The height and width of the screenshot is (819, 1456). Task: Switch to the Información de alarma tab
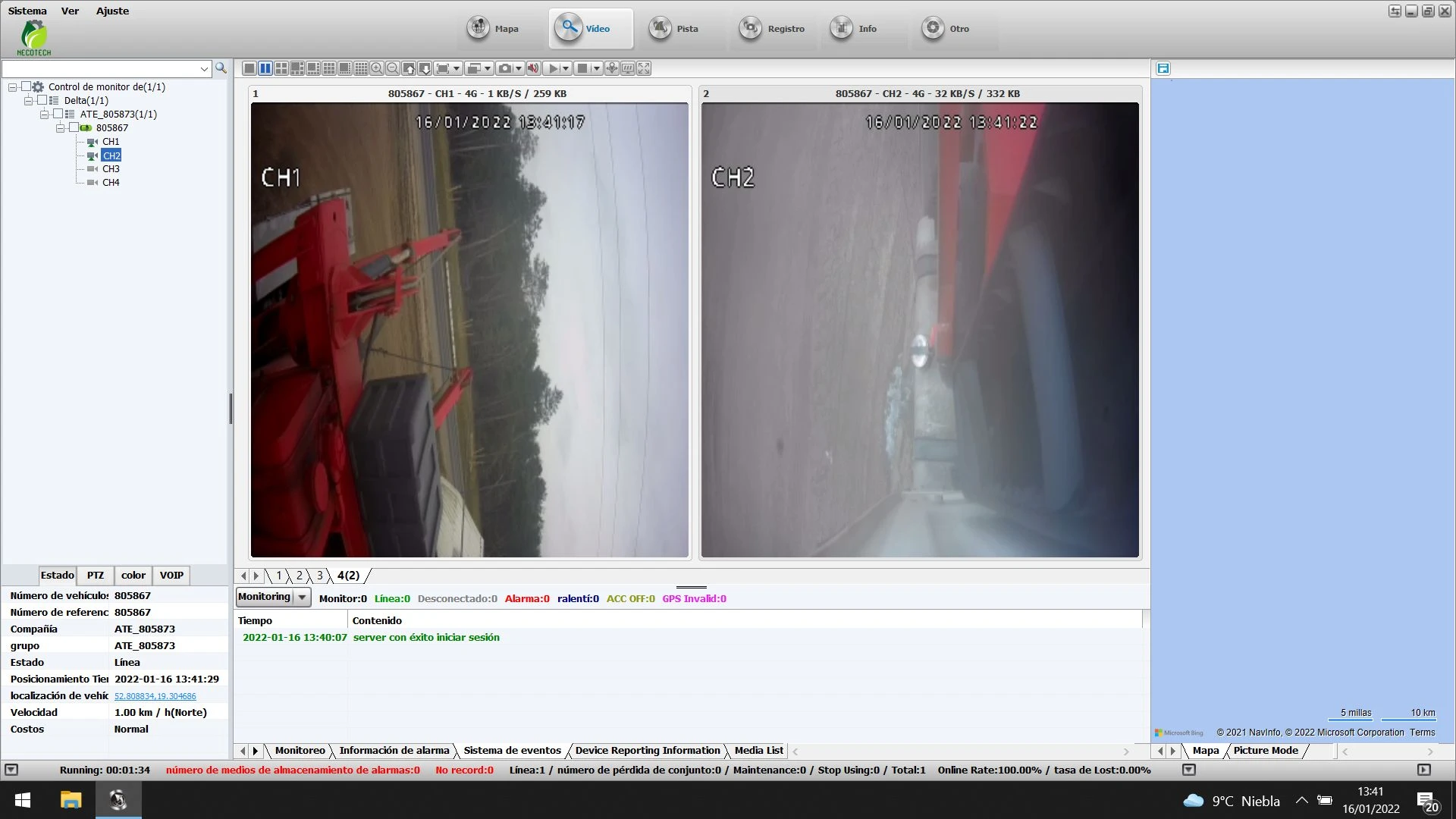394,750
